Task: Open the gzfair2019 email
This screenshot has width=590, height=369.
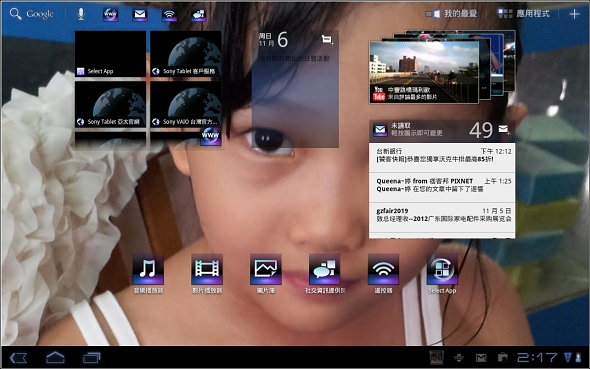Action: point(442,217)
